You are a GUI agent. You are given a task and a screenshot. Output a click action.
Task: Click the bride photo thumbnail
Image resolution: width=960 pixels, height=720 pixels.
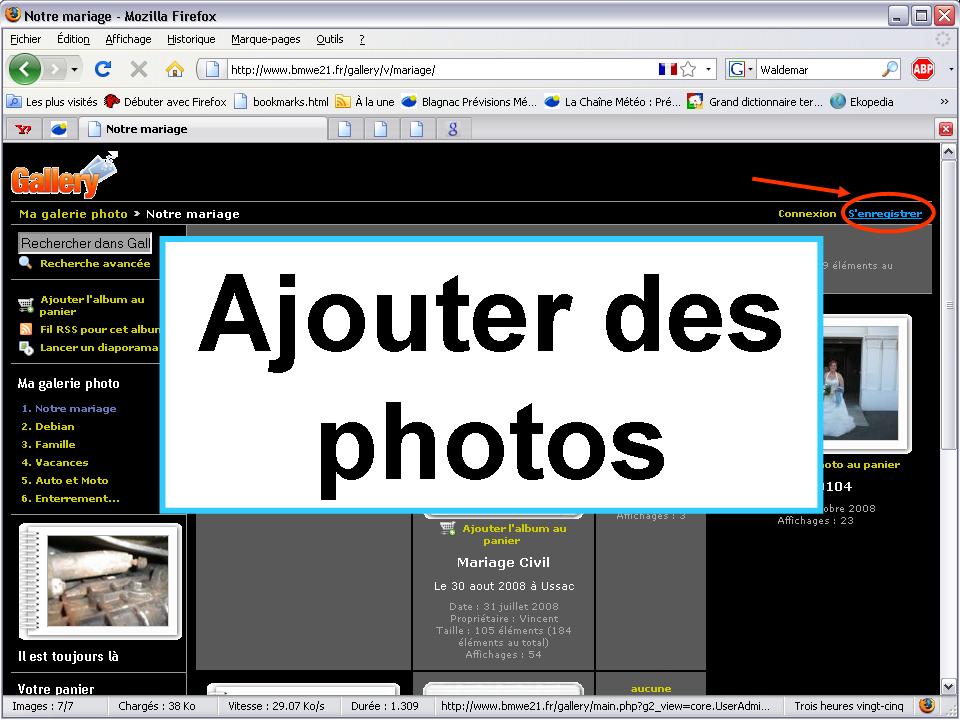tap(863, 382)
